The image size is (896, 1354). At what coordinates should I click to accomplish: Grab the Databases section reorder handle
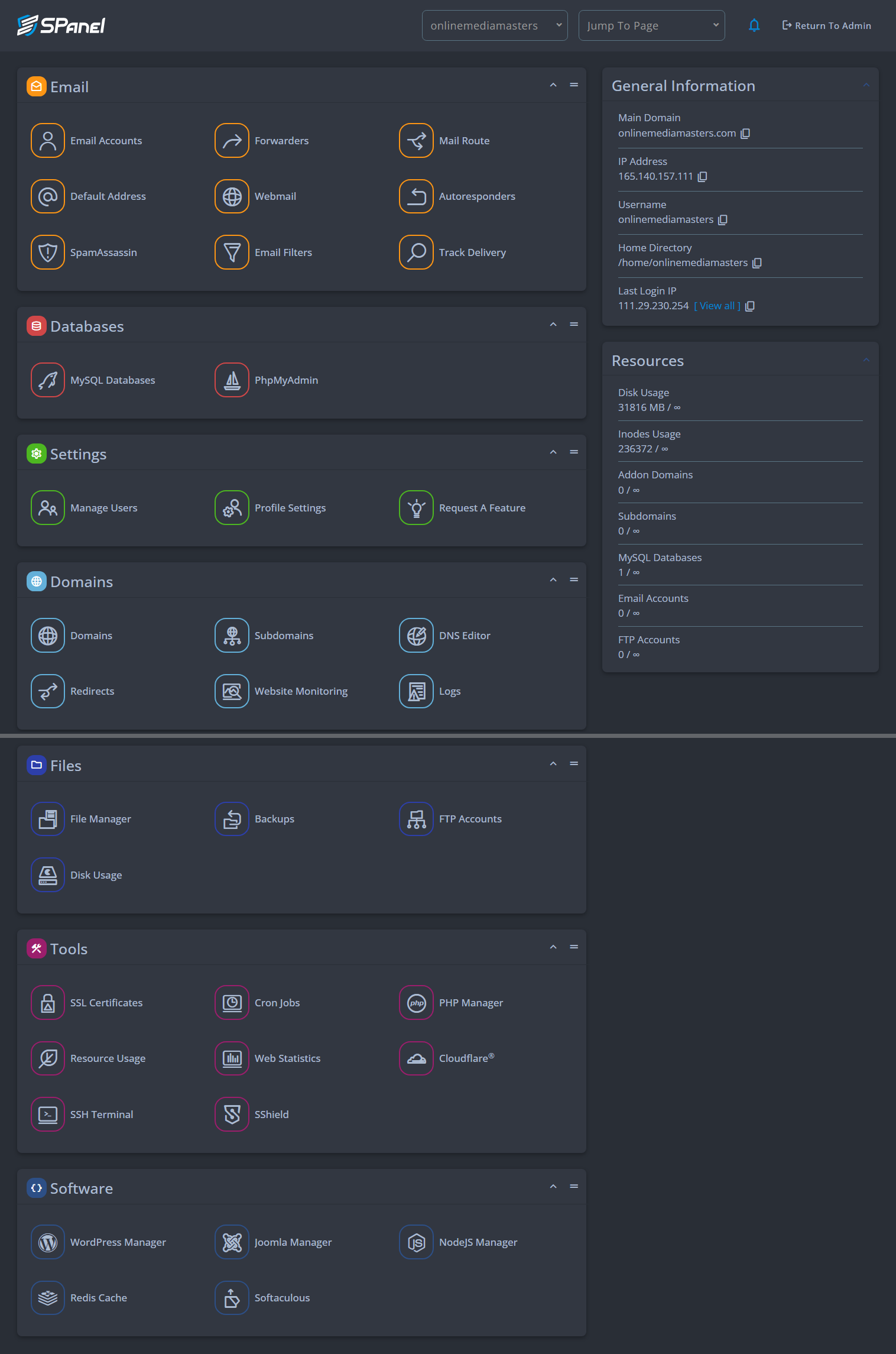(573, 325)
